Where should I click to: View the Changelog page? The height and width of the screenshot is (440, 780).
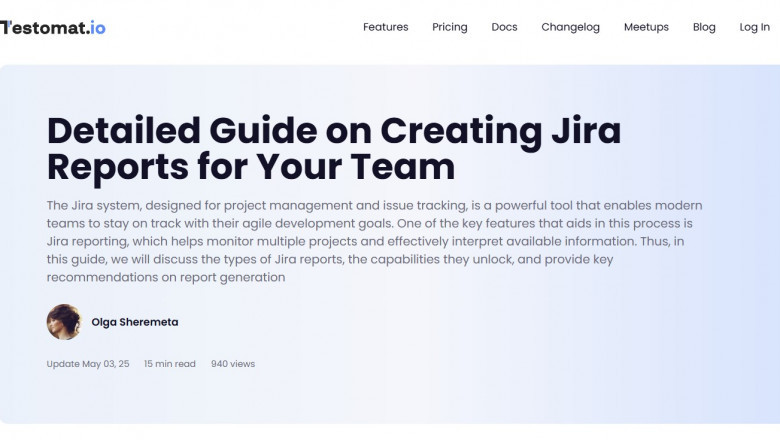tap(571, 27)
